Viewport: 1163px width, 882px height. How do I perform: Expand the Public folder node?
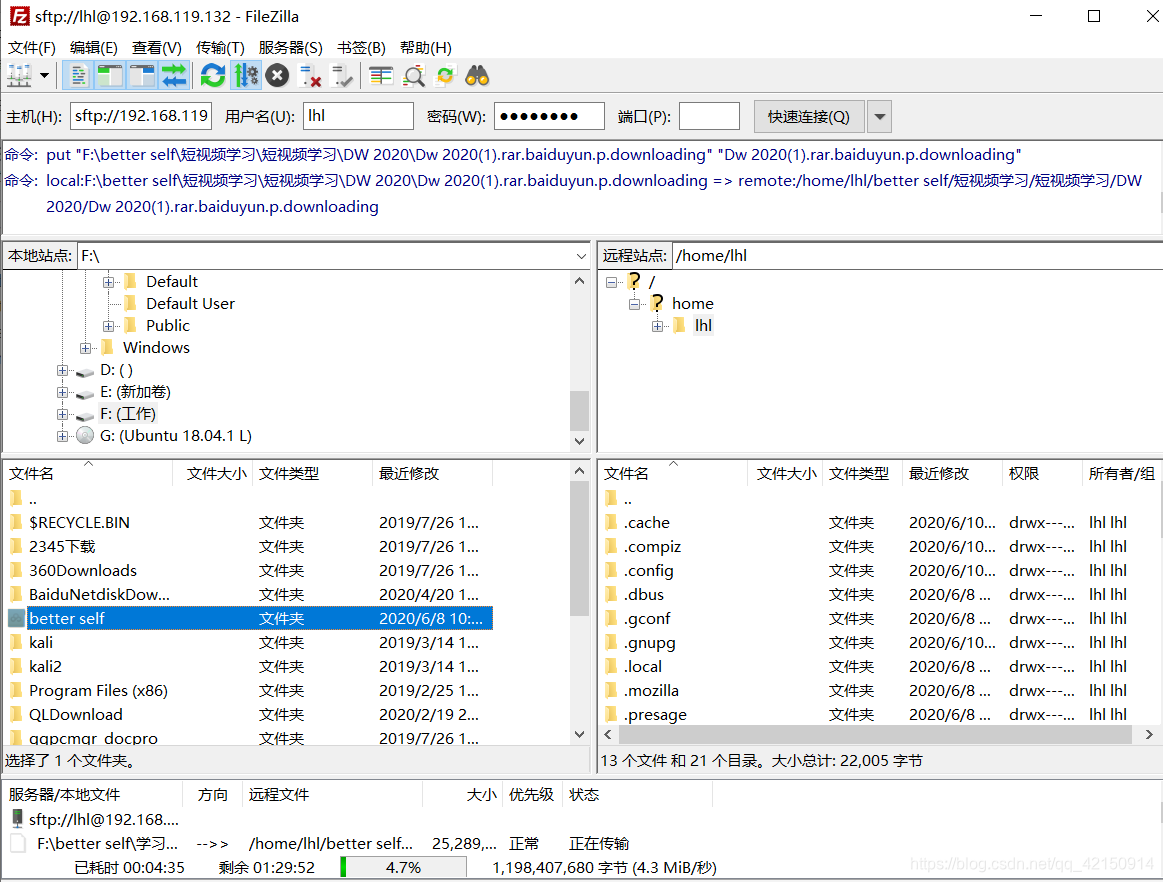(x=108, y=326)
